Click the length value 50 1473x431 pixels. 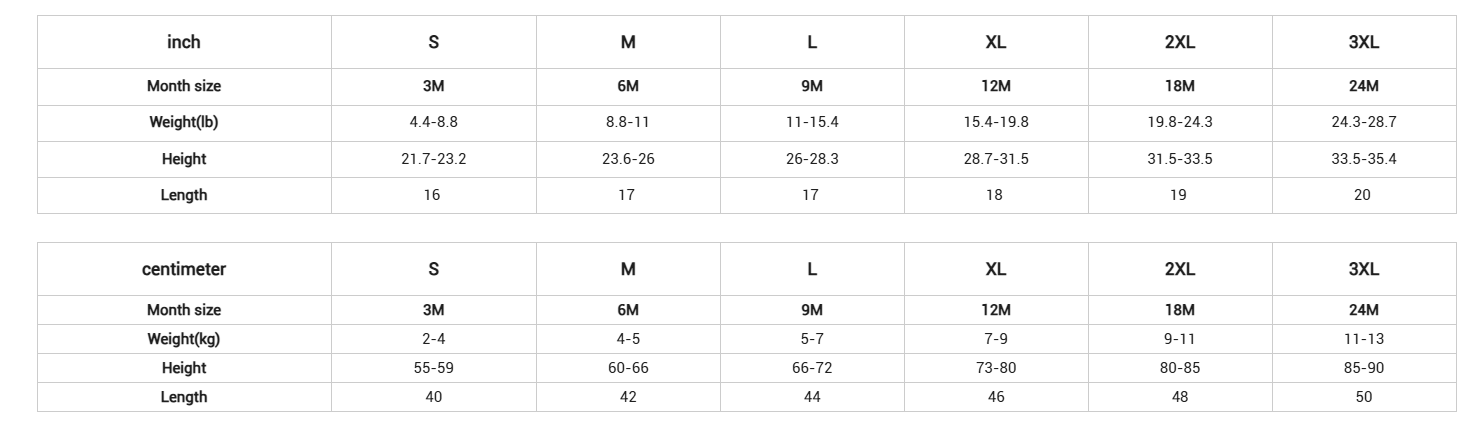1363,397
